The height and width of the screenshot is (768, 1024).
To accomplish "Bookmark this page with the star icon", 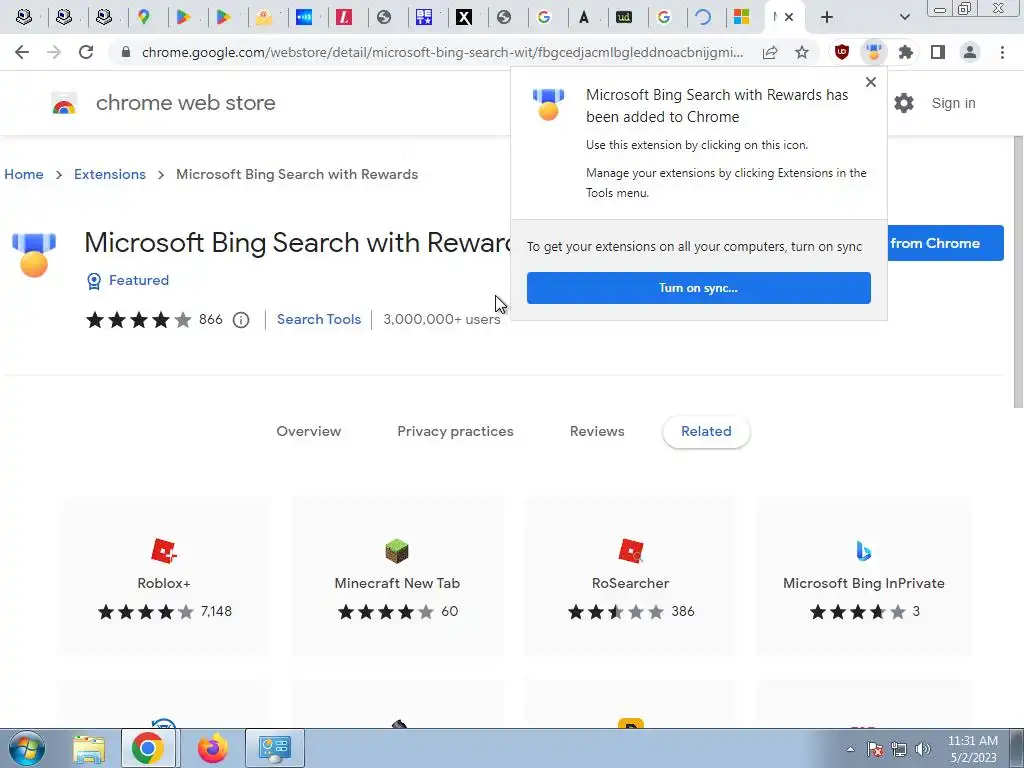I will (802, 52).
